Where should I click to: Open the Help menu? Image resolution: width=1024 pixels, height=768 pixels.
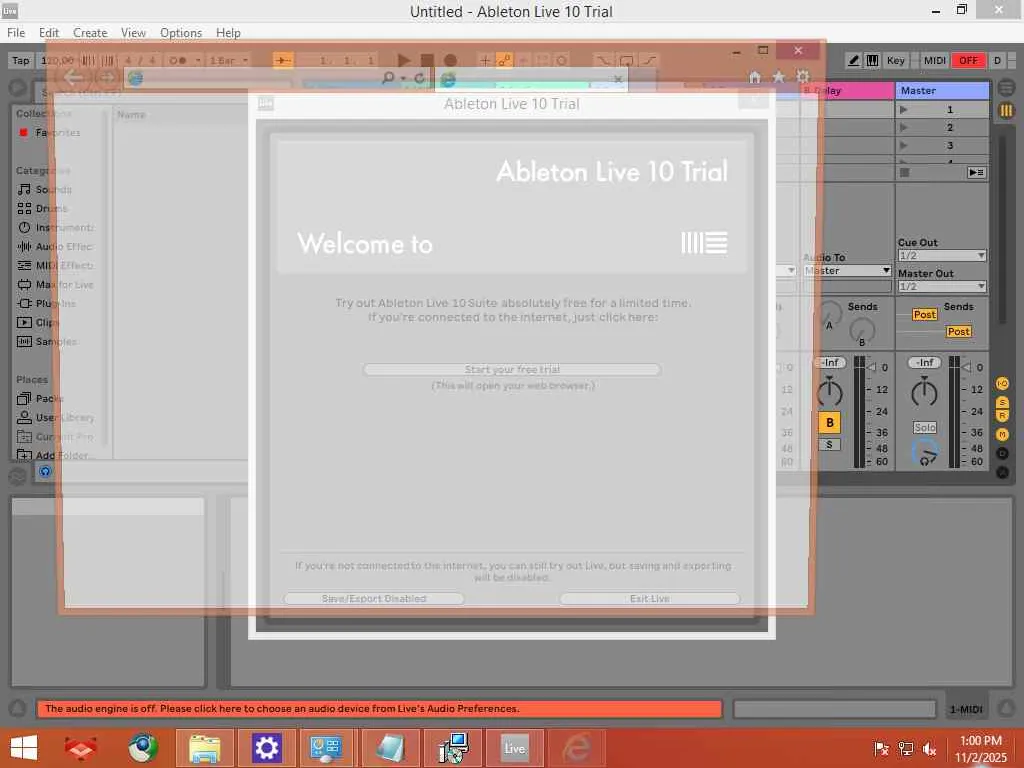coord(228,33)
